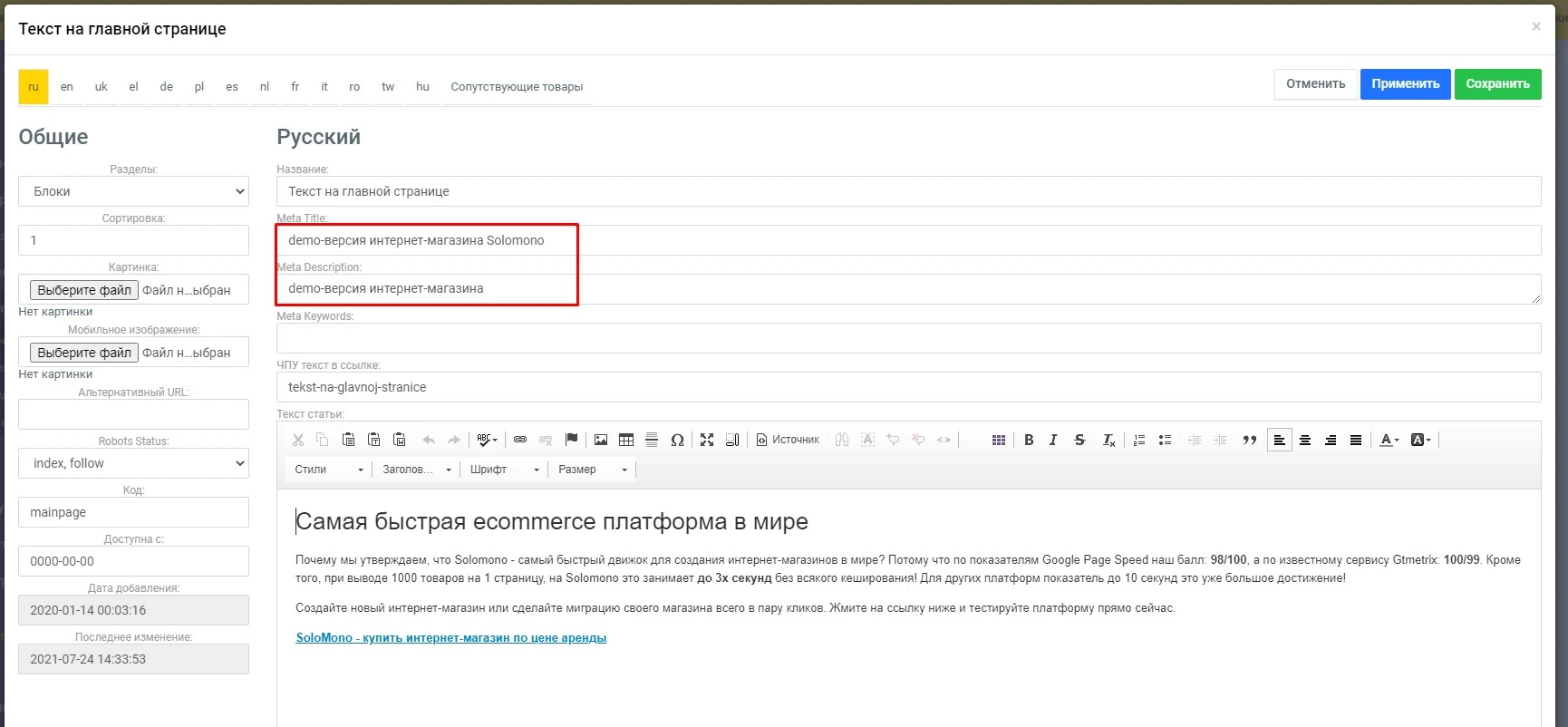This screenshot has width=1568, height=727.
Task: Insert an anchor with the flag icon
Action: tap(571, 440)
